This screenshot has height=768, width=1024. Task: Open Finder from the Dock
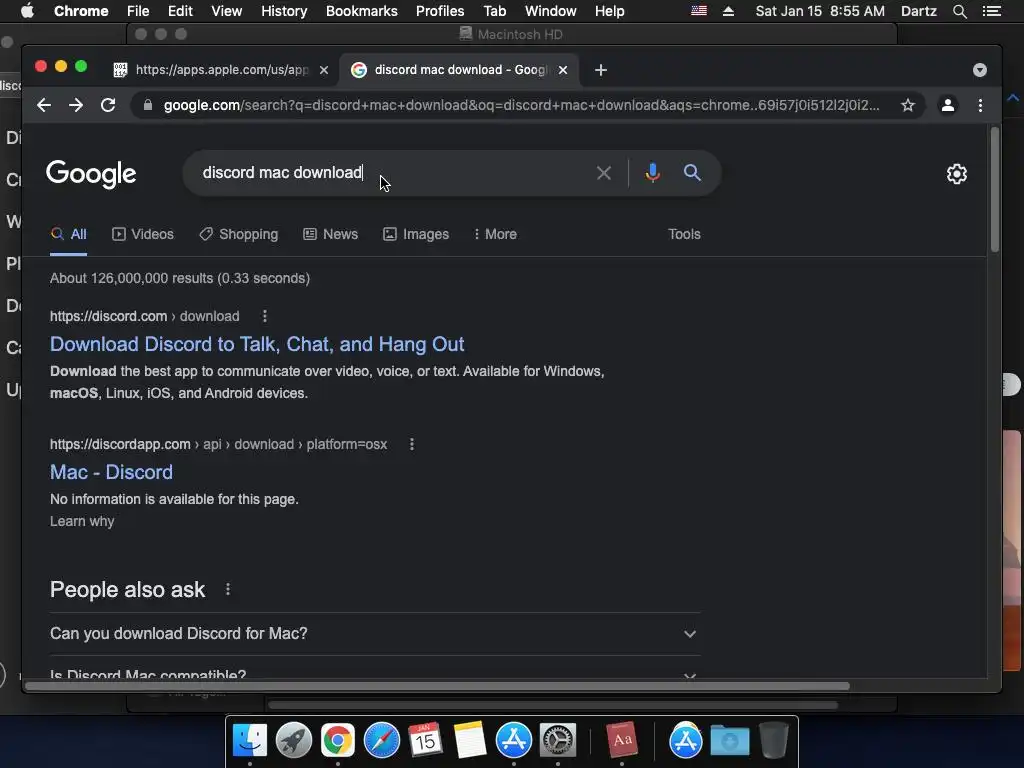pyautogui.click(x=250, y=741)
